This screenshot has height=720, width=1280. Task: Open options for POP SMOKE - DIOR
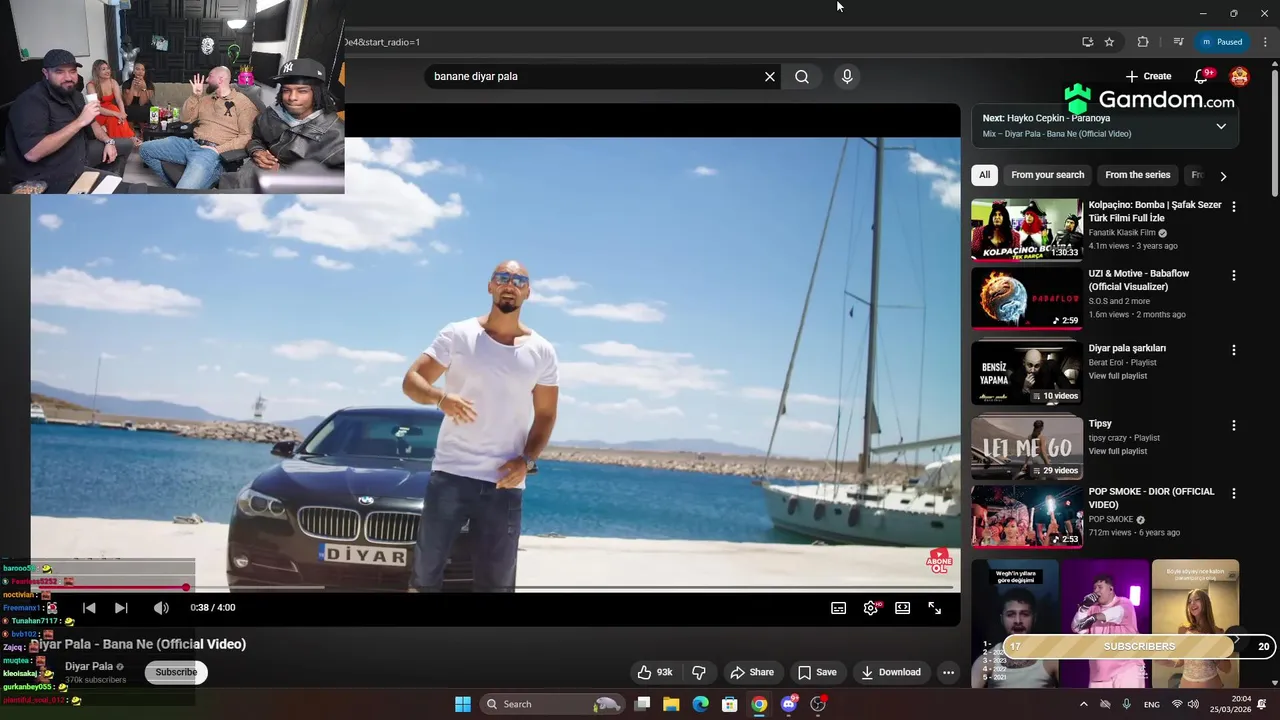[x=1233, y=493]
